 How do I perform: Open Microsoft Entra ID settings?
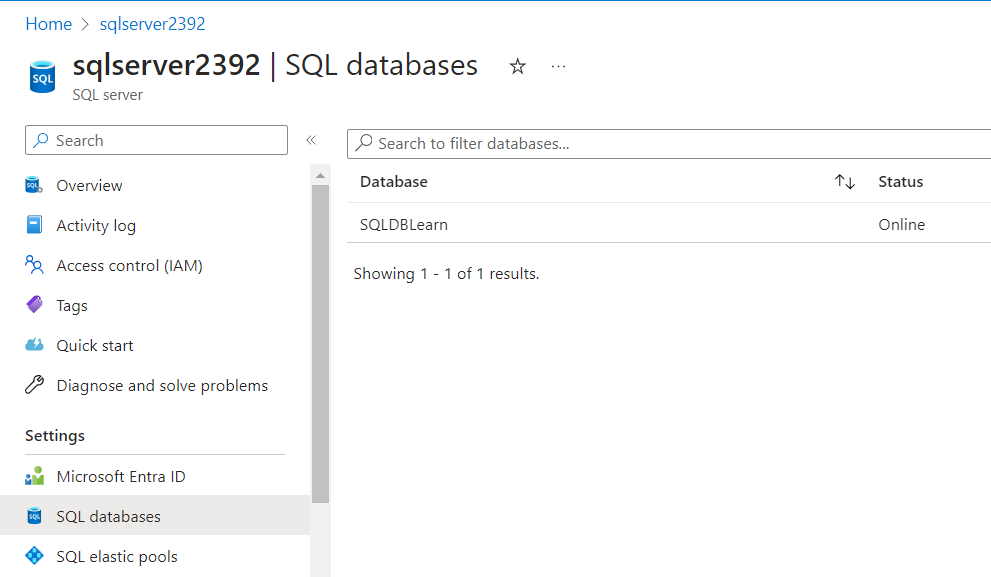121,477
